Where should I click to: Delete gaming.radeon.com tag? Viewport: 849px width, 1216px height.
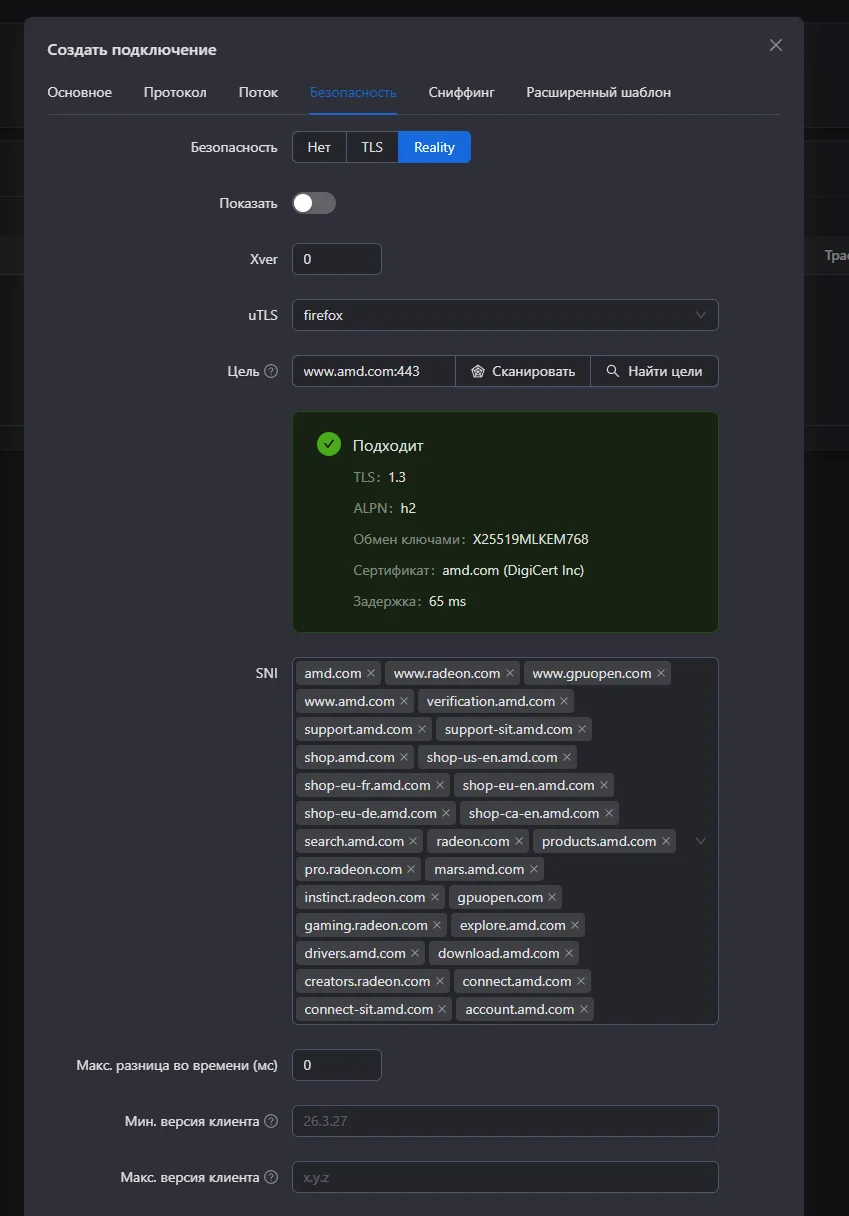coord(437,926)
